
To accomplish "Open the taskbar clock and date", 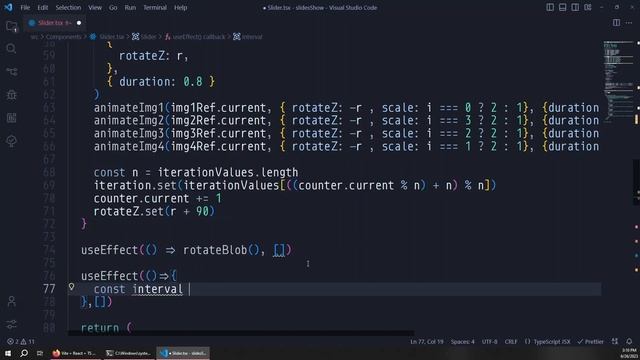I will point(629,353).
